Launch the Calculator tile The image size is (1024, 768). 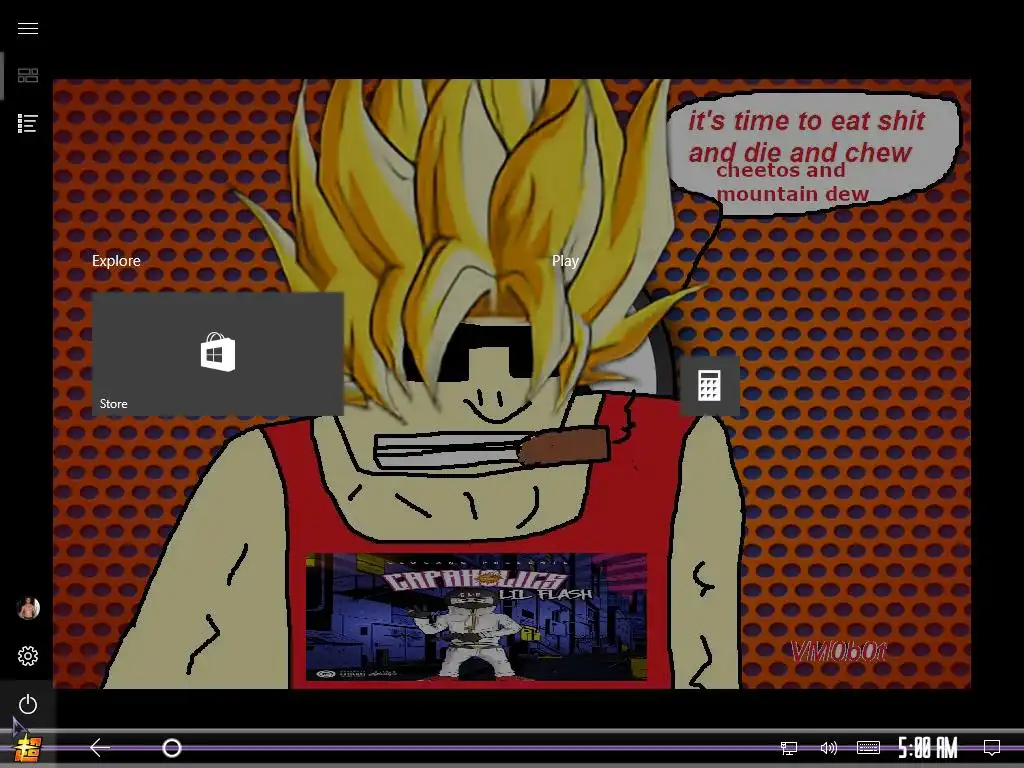(710, 385)
